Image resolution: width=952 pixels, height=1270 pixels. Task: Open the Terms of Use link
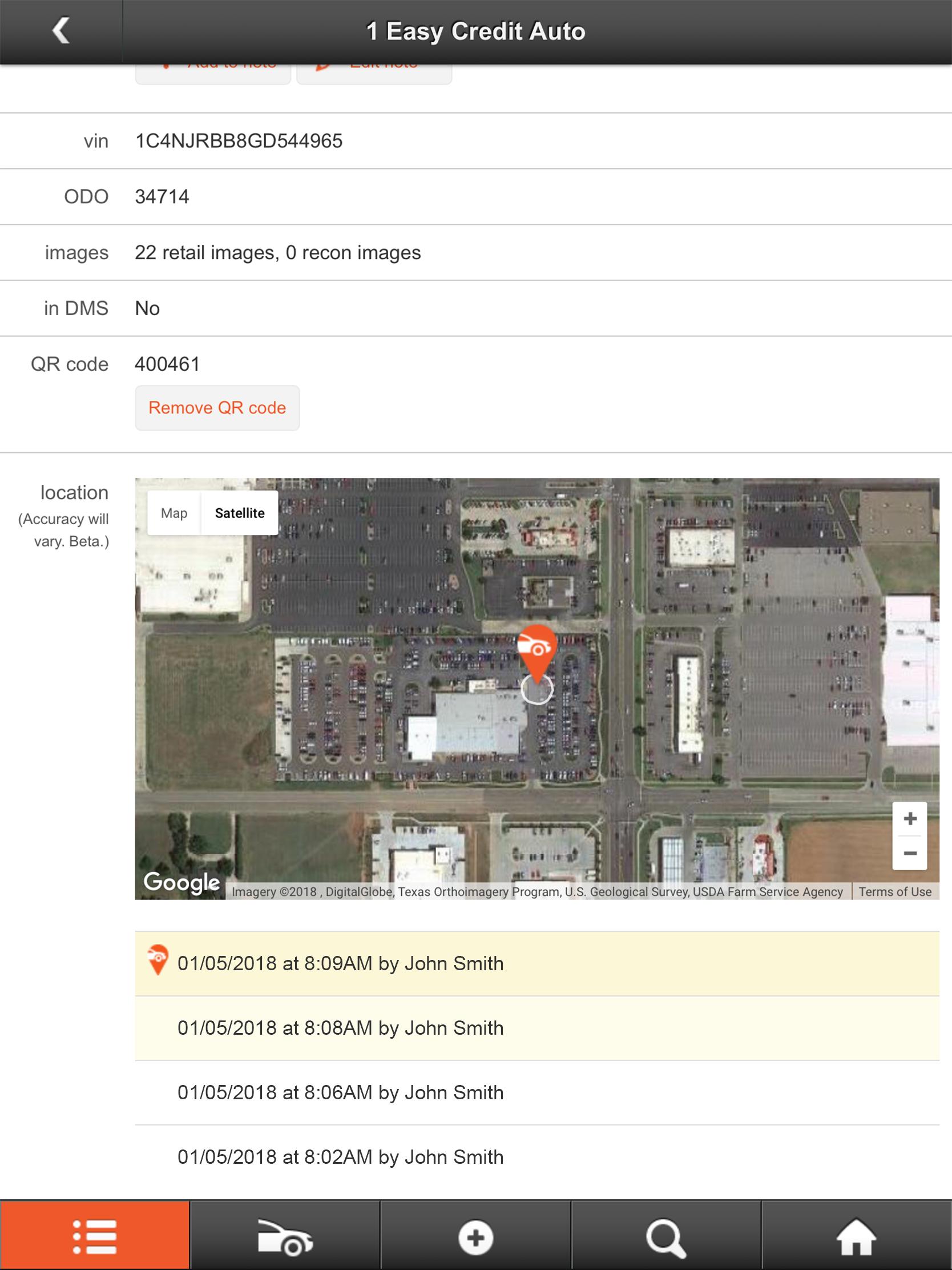point(895,891)
